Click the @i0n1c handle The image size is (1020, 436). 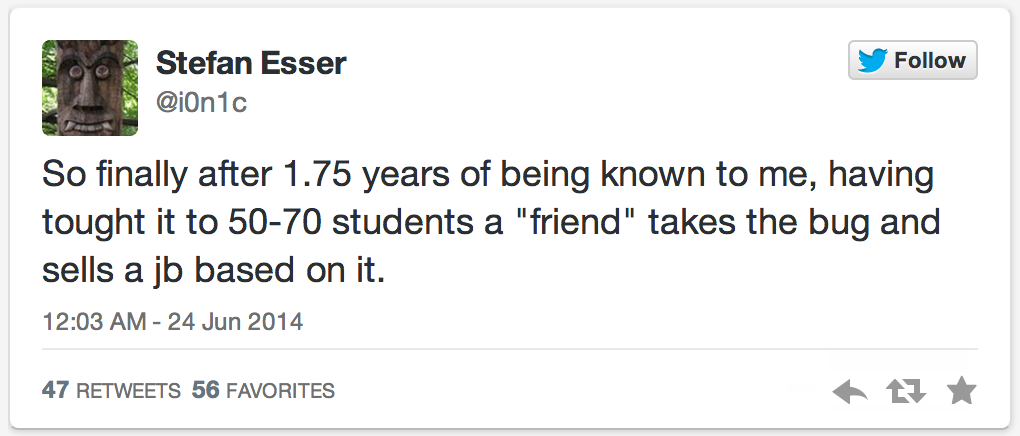coord(201,103)
